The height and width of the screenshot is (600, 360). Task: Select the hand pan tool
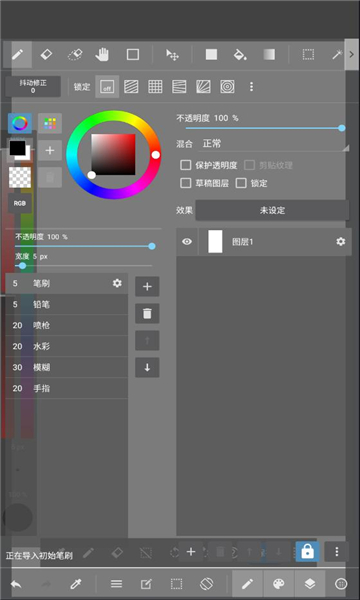point(102,55)
